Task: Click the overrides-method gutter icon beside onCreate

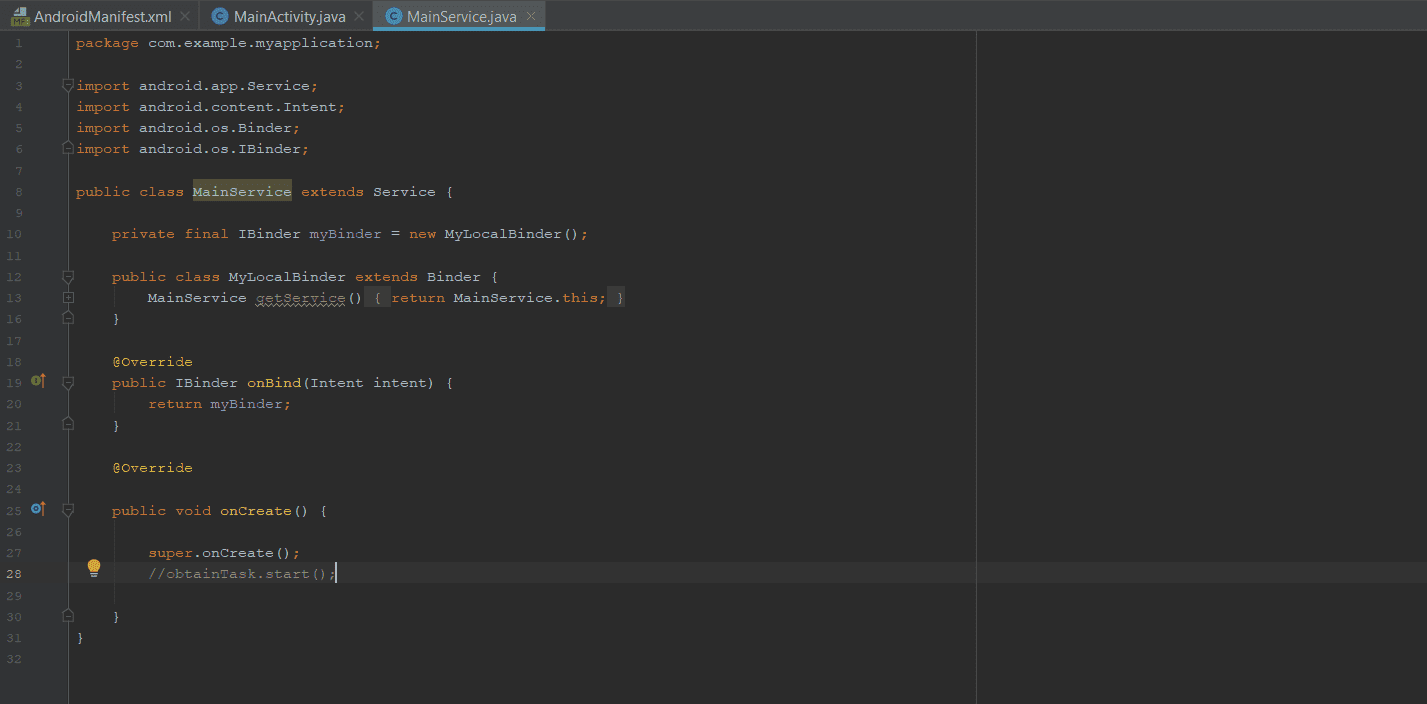Action: click(38, 509)
